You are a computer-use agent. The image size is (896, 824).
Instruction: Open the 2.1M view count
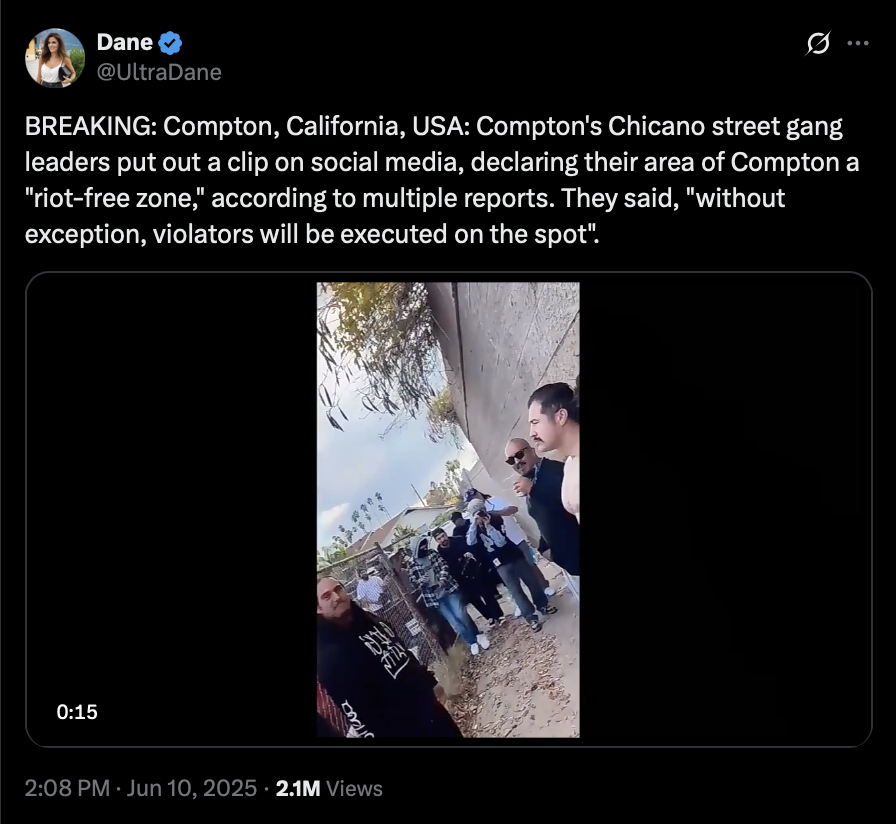tap(298, 789)
